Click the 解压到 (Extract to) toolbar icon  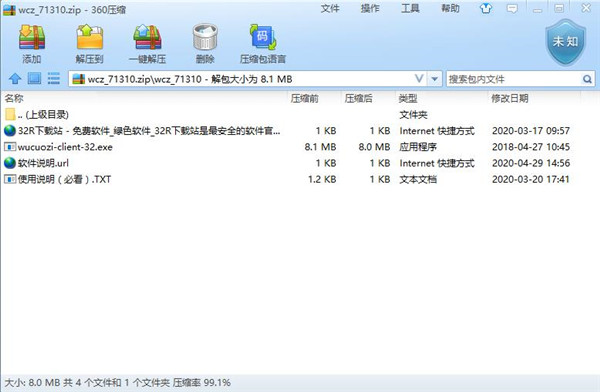pyautogui.click(x=90, y=38)
